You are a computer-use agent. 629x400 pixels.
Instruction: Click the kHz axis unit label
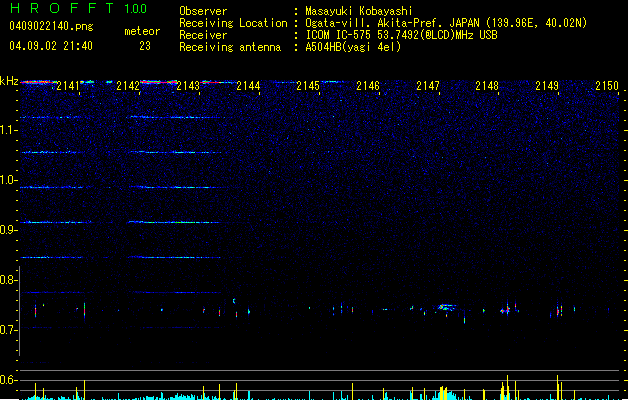pyautogui.click(x=9, y=81)
